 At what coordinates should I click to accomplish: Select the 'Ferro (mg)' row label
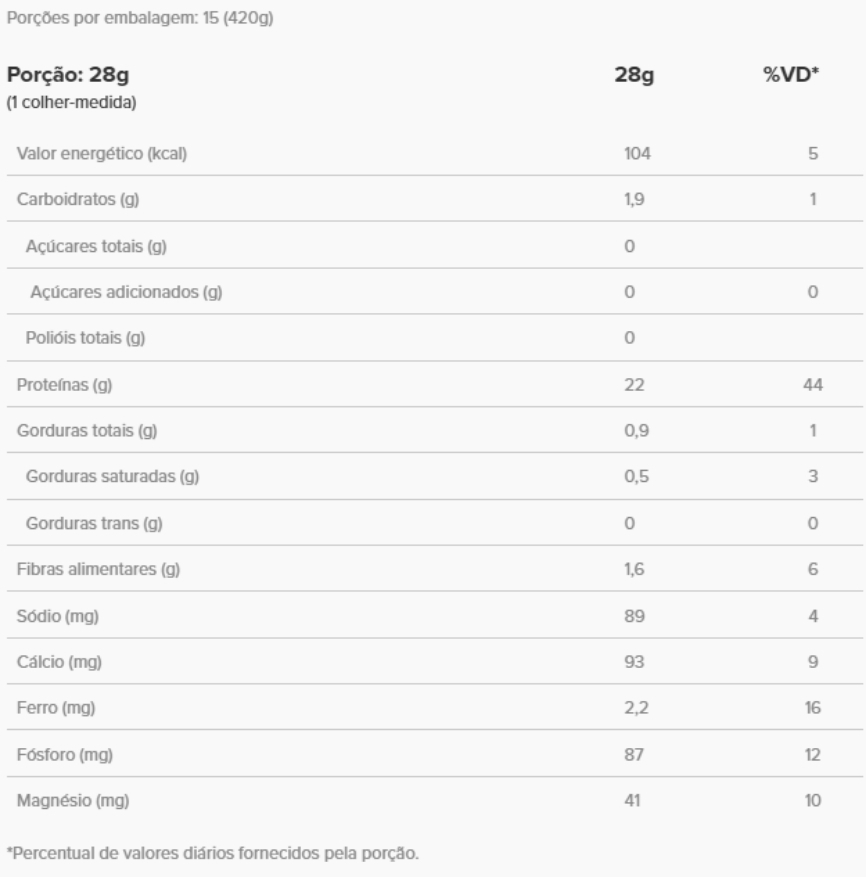58,708
